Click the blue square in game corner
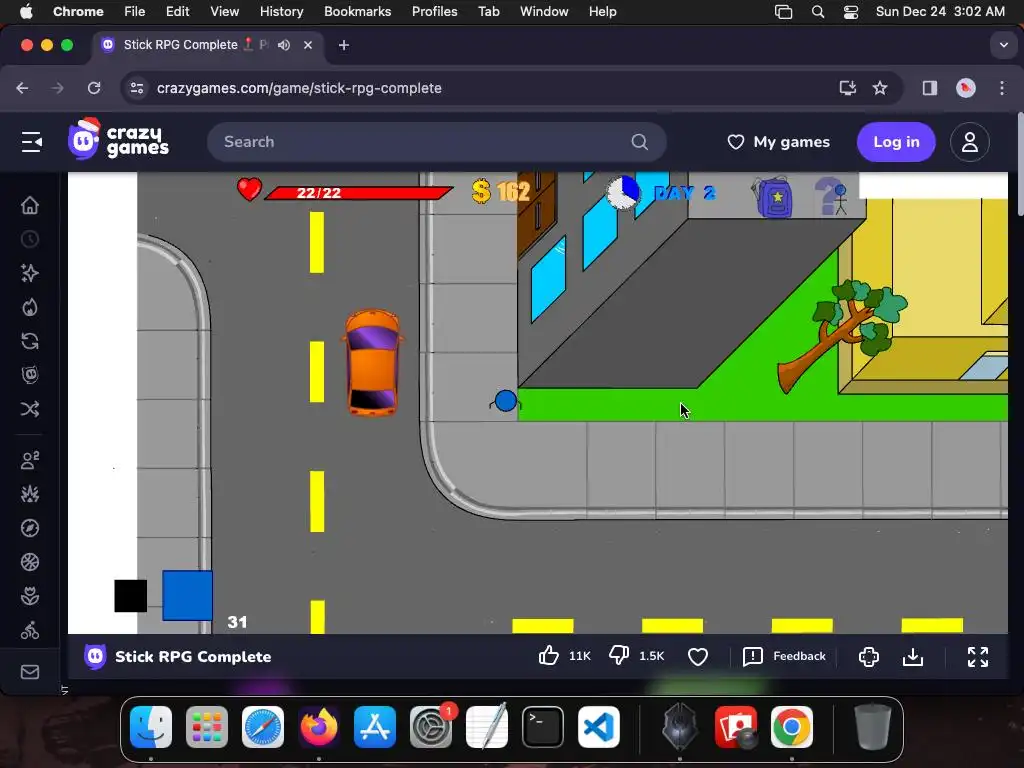 (x=187, y=595)
